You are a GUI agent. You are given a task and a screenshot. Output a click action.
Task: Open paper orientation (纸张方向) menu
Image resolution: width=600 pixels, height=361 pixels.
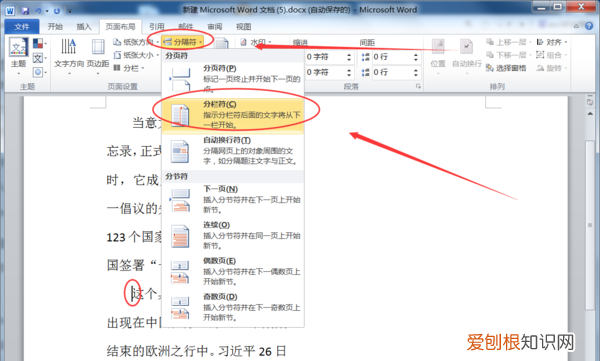pos(136,42)
